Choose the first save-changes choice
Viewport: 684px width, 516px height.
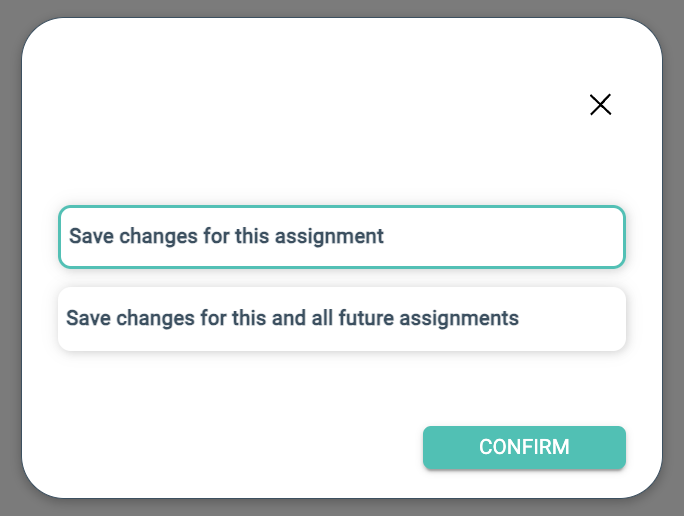tap(341, 237)
